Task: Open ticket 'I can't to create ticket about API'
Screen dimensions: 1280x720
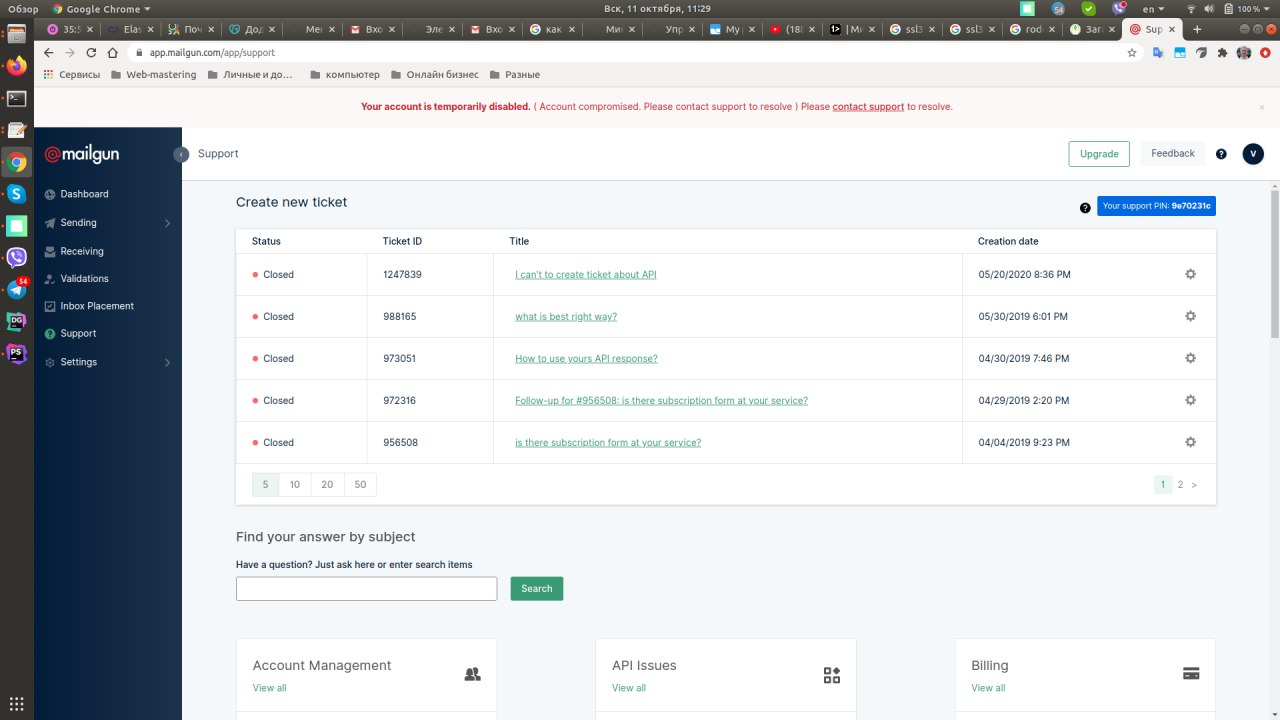Action: click(585, 274)
